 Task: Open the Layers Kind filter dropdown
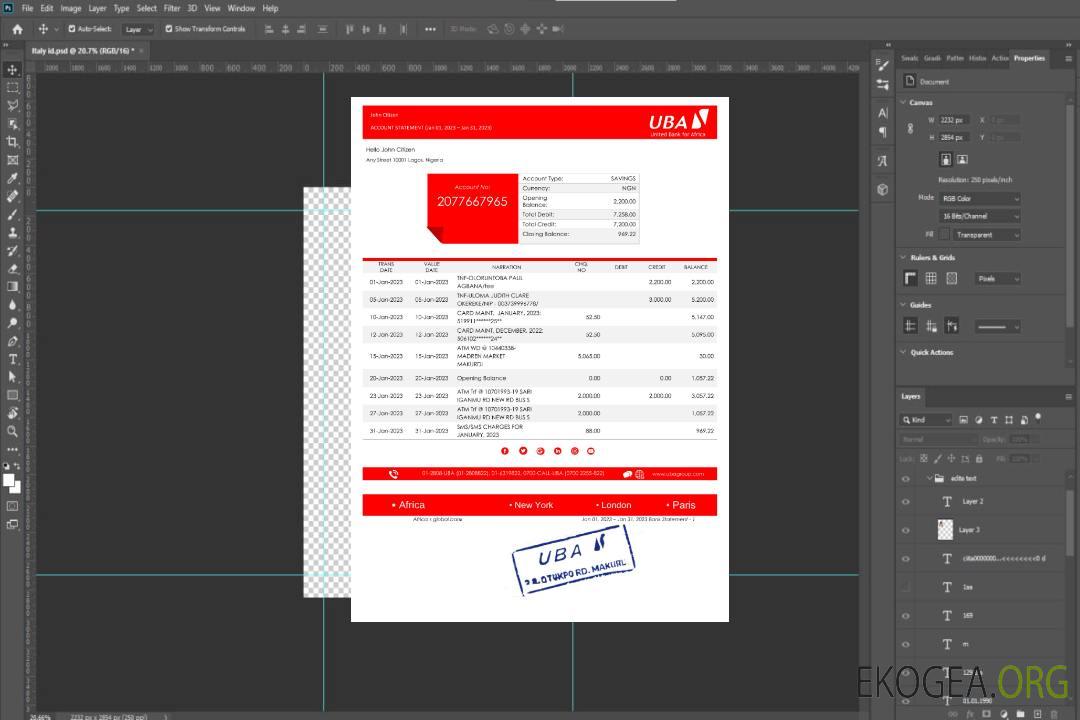click(926, 420)
